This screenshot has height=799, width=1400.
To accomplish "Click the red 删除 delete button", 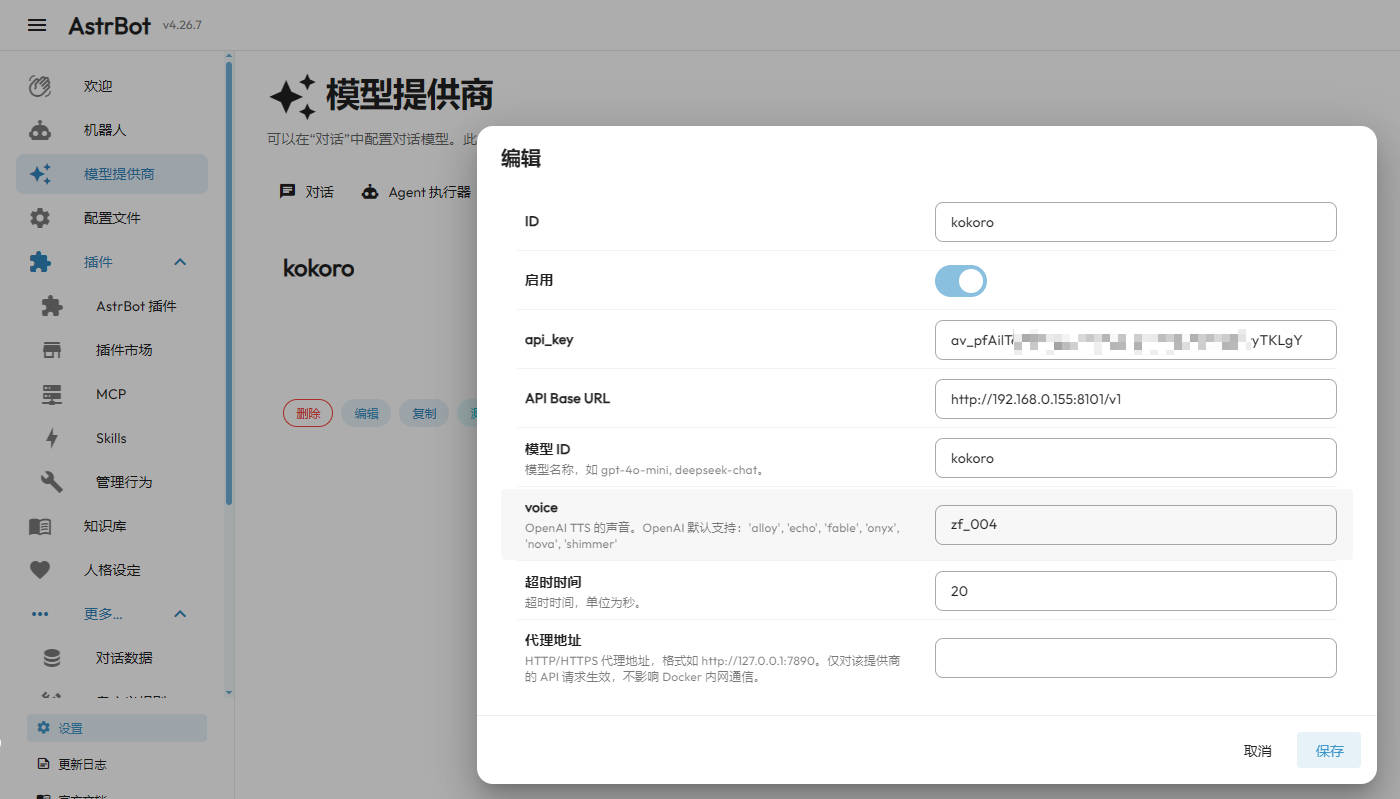I will 308,413.
